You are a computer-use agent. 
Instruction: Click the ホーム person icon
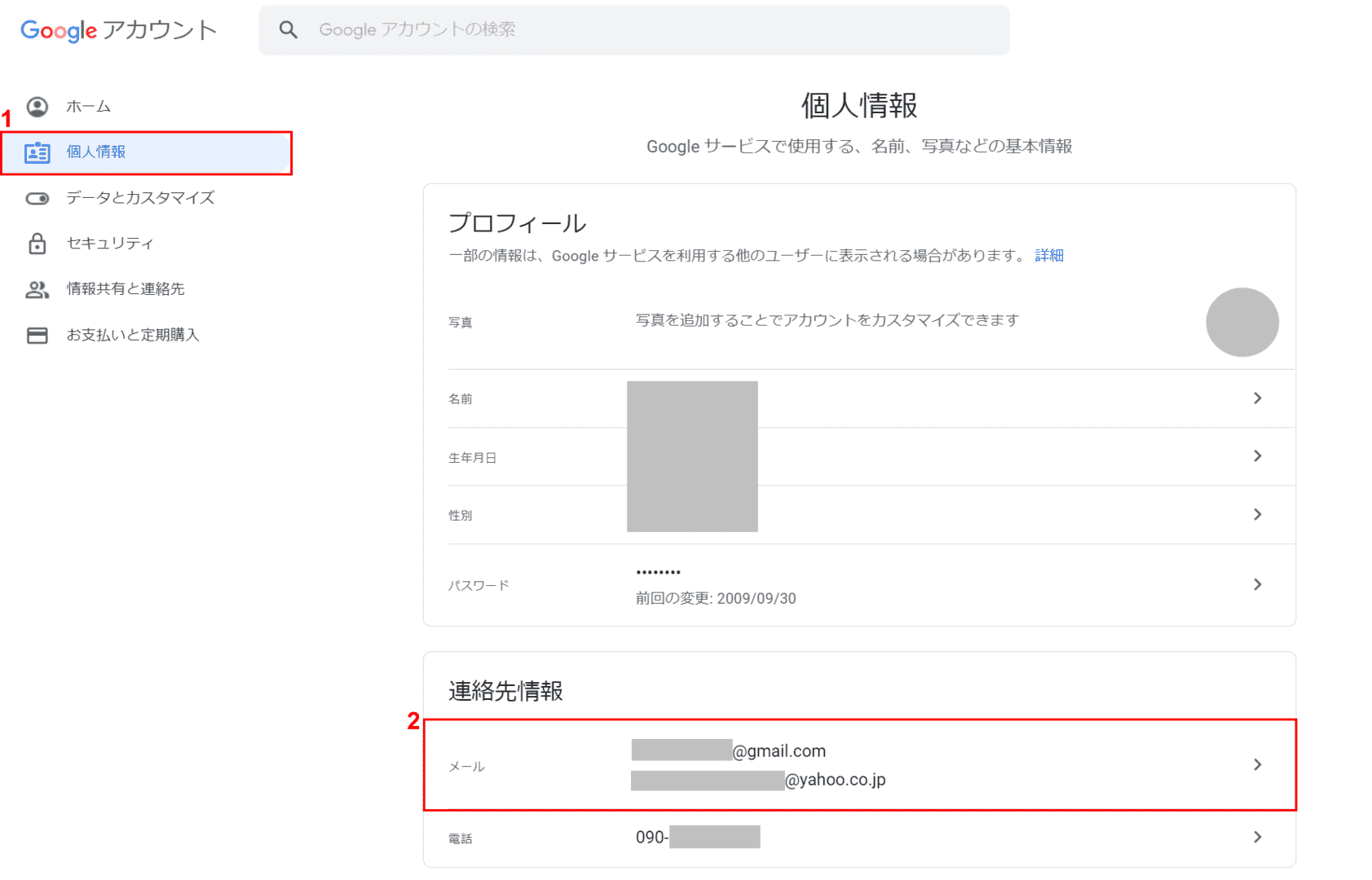pyautogui.click(x=37, y=107)
